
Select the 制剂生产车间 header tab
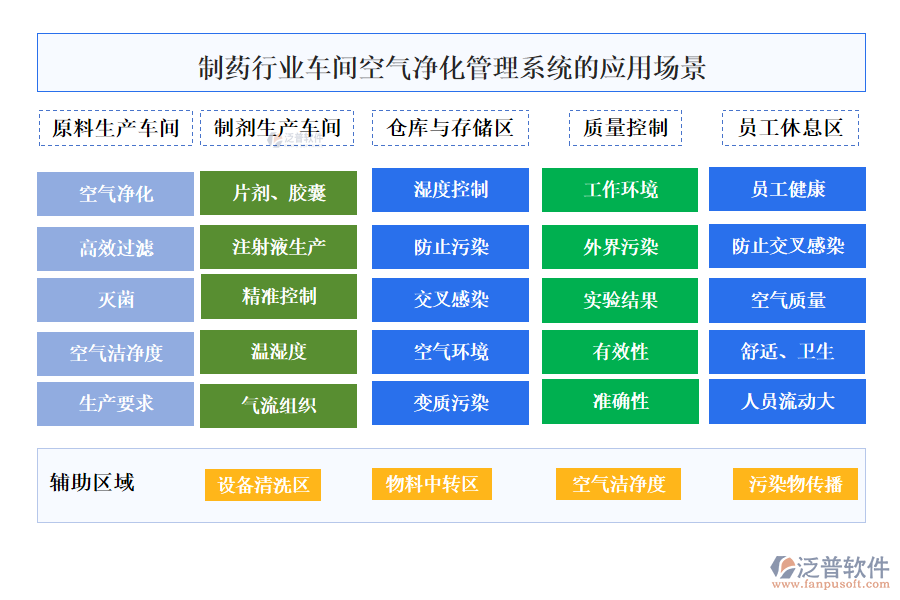click(x=277, y=128)
